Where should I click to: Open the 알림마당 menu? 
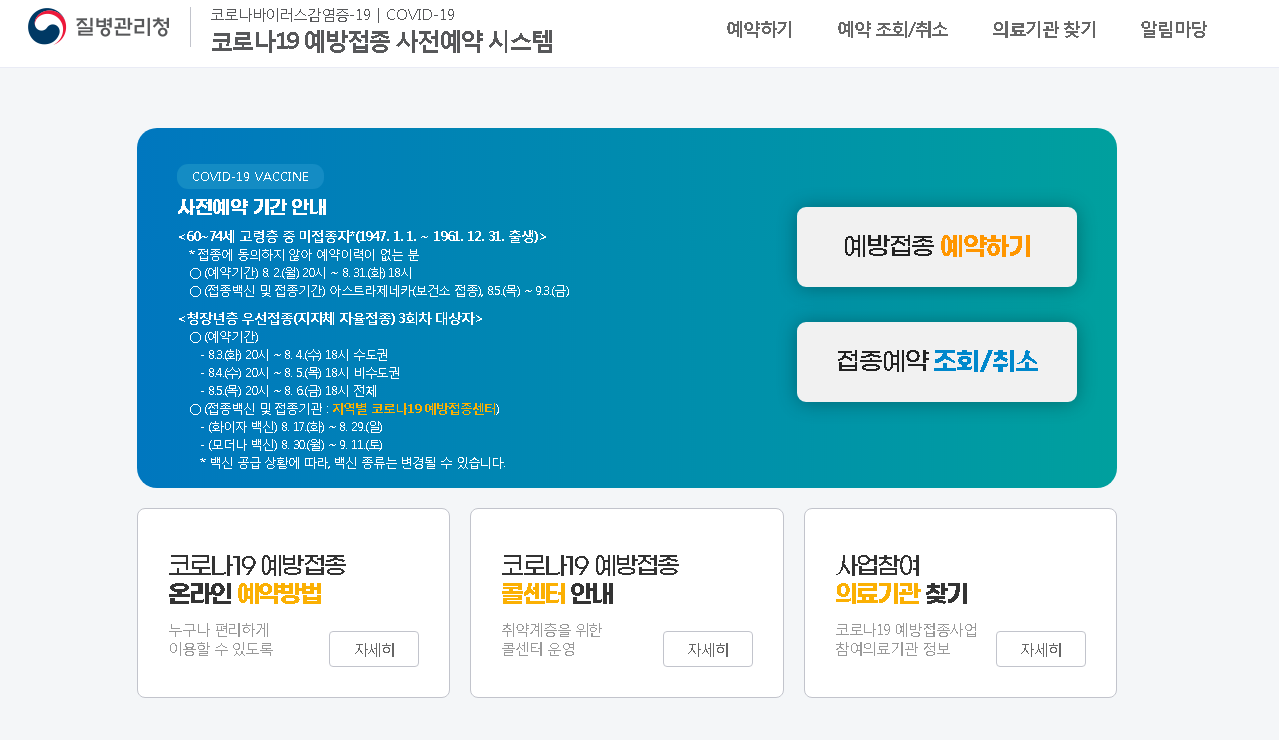click(1173, 30)
